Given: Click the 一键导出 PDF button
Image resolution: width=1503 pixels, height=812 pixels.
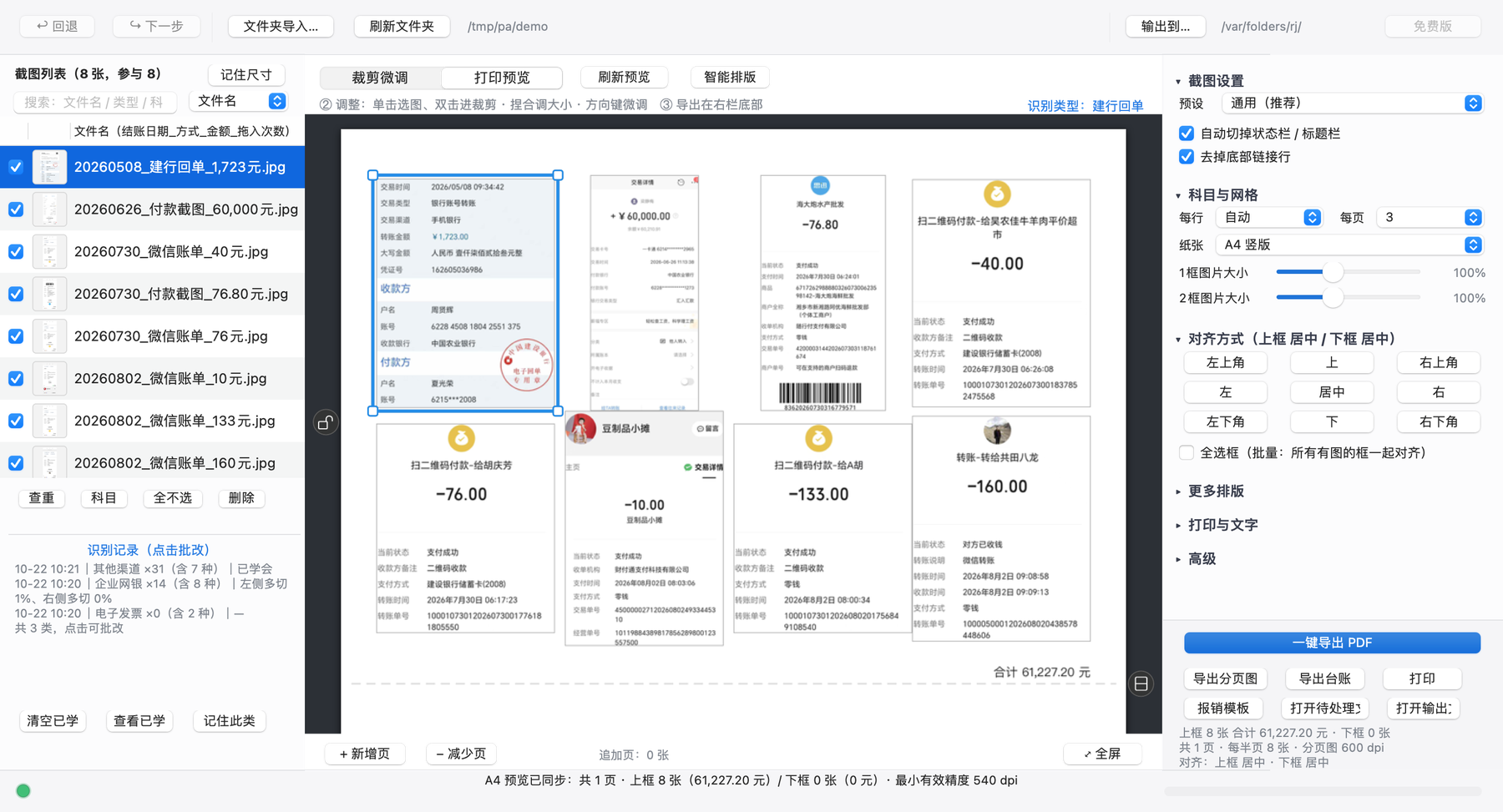Looking at the screenshot, I should (x=1332, y=643).
